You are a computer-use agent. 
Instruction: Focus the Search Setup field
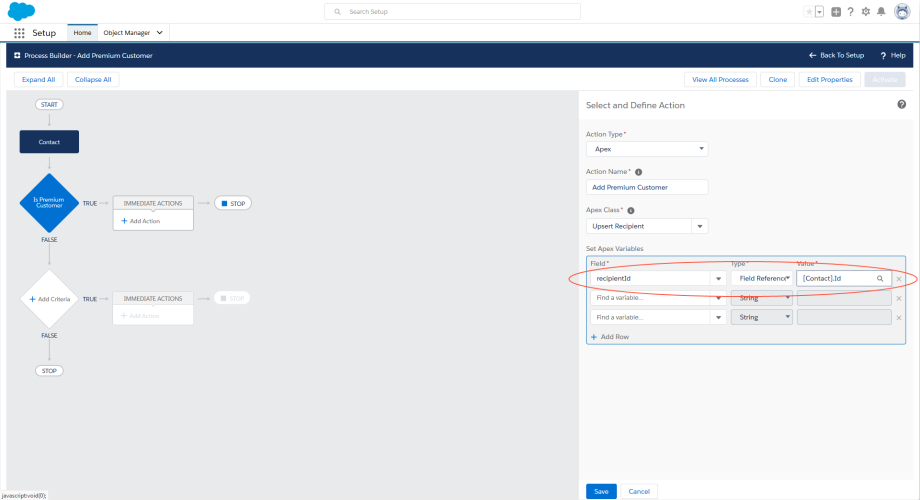click(452, 12)
